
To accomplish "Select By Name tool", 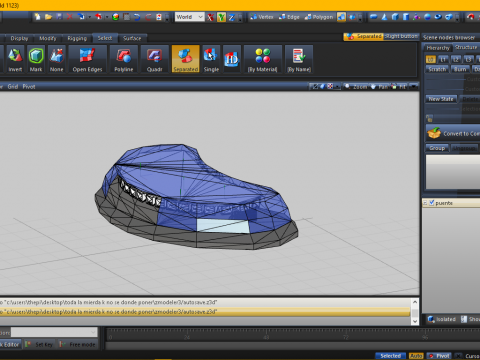I will pos(299,59).
